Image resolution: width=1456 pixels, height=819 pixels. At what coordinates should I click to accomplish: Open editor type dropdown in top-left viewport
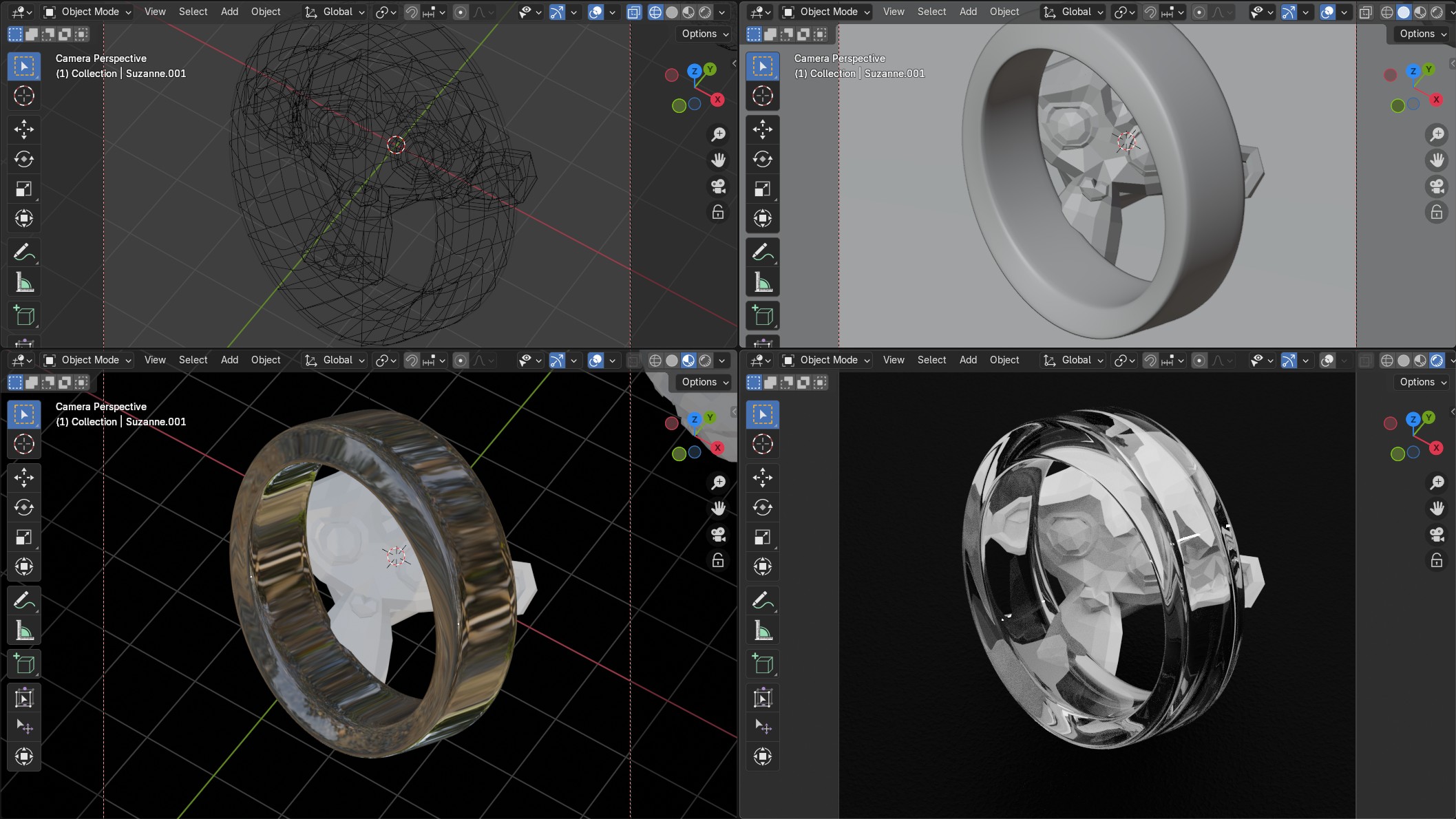coord(22,12)
